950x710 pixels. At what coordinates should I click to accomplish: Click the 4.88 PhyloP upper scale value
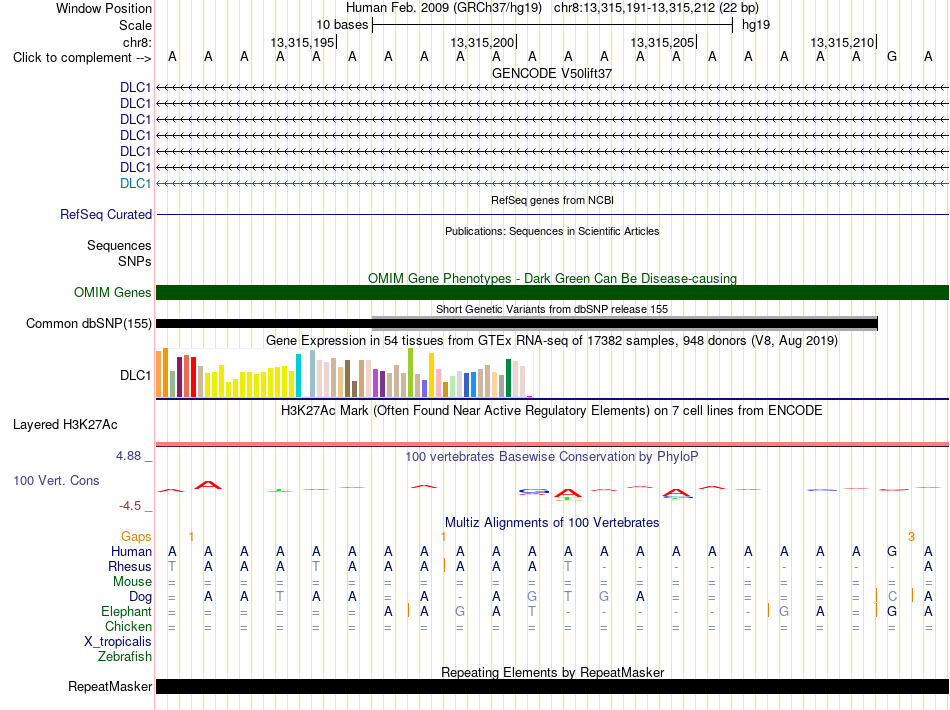(128, 456)
